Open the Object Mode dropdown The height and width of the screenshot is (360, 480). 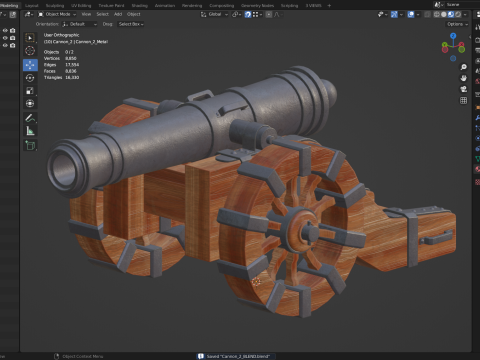pos(57,14)
